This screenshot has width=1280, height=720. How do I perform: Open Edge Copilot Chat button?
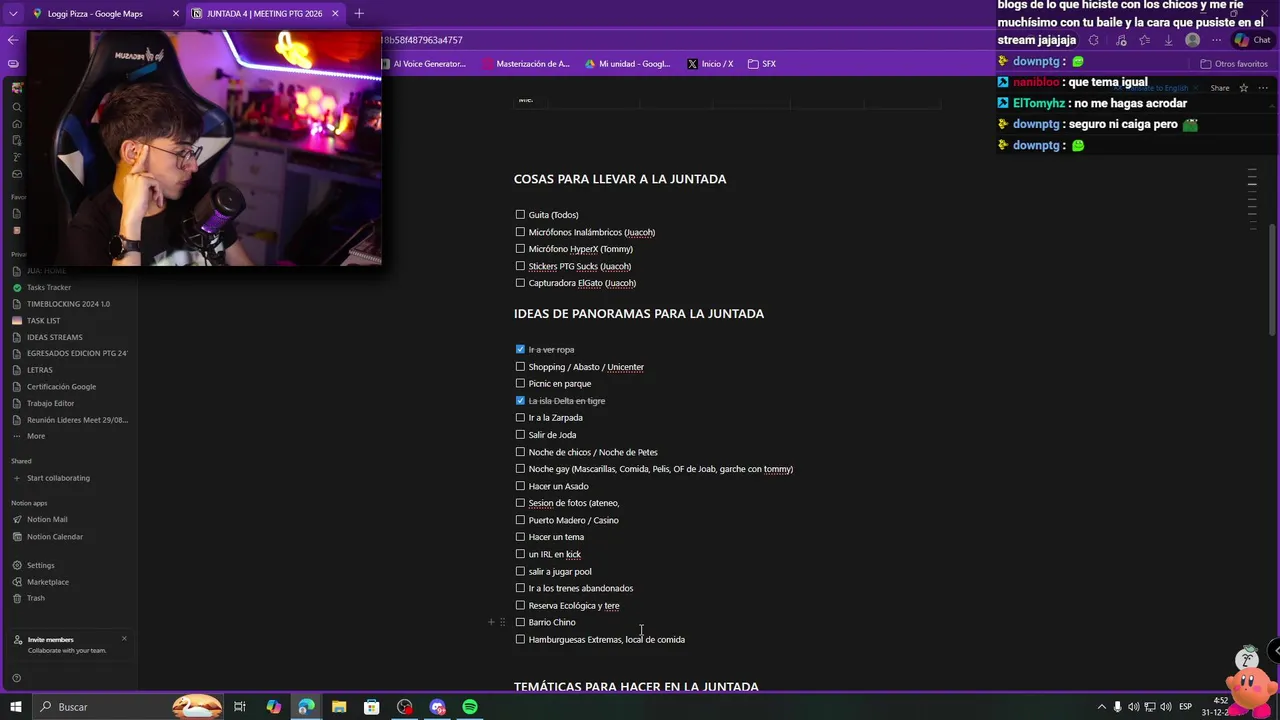[x=1252, y=40]
